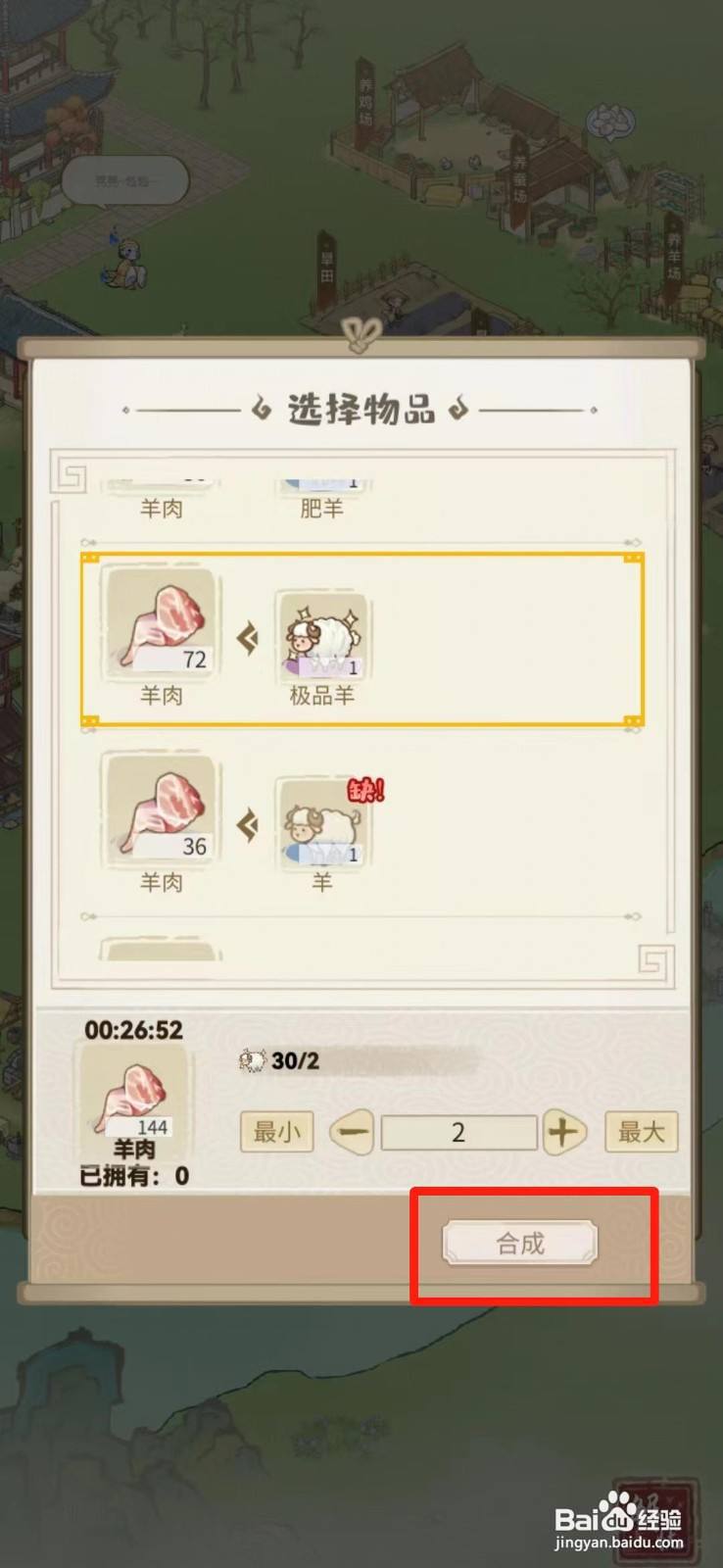Click the 羊 sheep icon marked 缺
Viewport: 723px width, 1568px height.
tap(322, 823)
